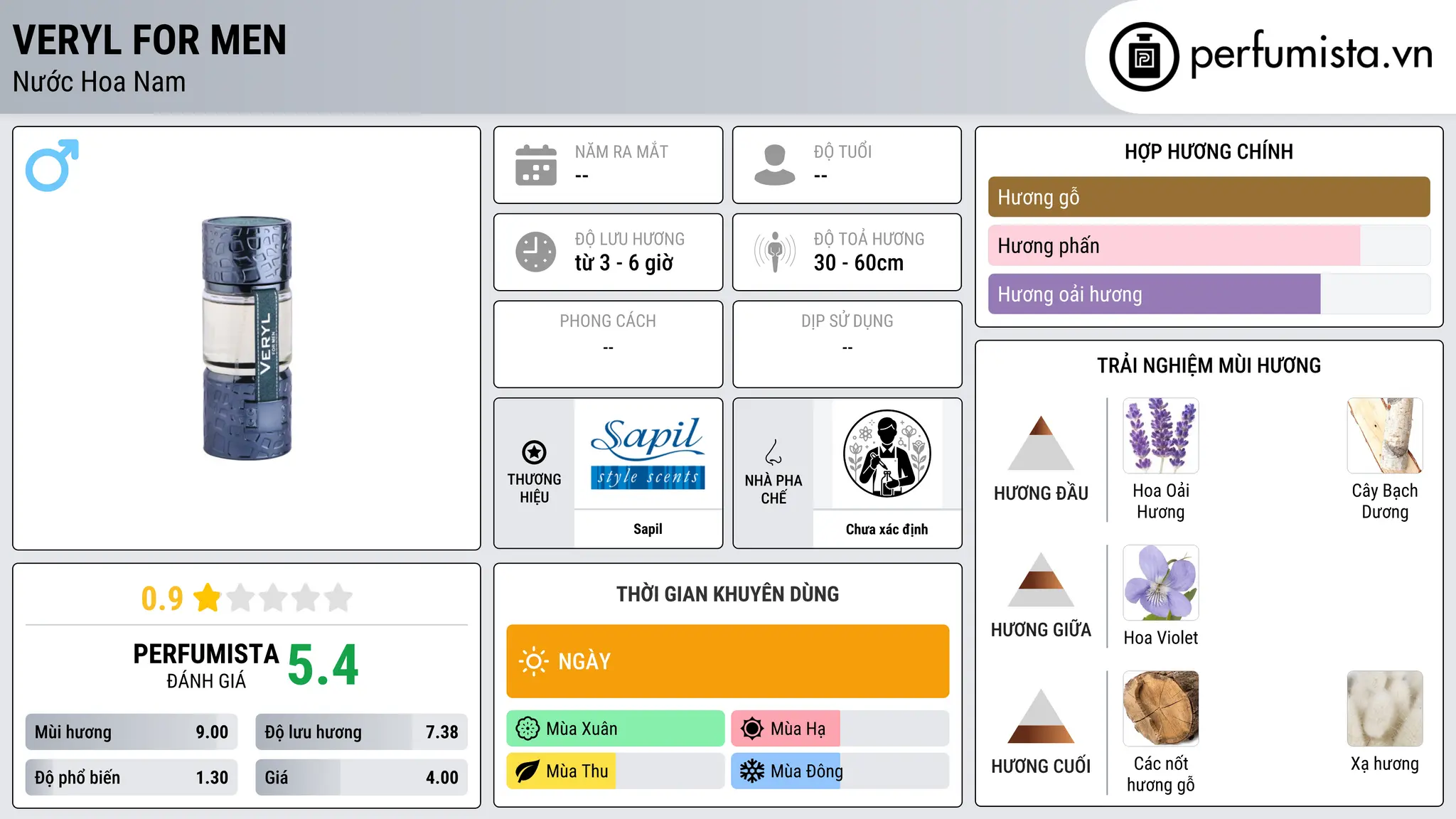Click the calendar icon for release year
Image resolution: width=1456 pixels, height=819 pixels.
point(536,165)
